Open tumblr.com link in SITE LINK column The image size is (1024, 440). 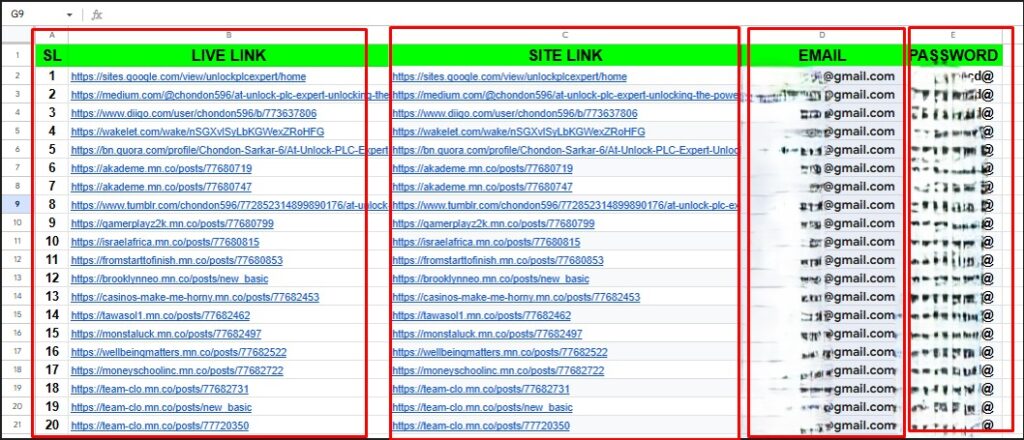(x=566, y=205)
